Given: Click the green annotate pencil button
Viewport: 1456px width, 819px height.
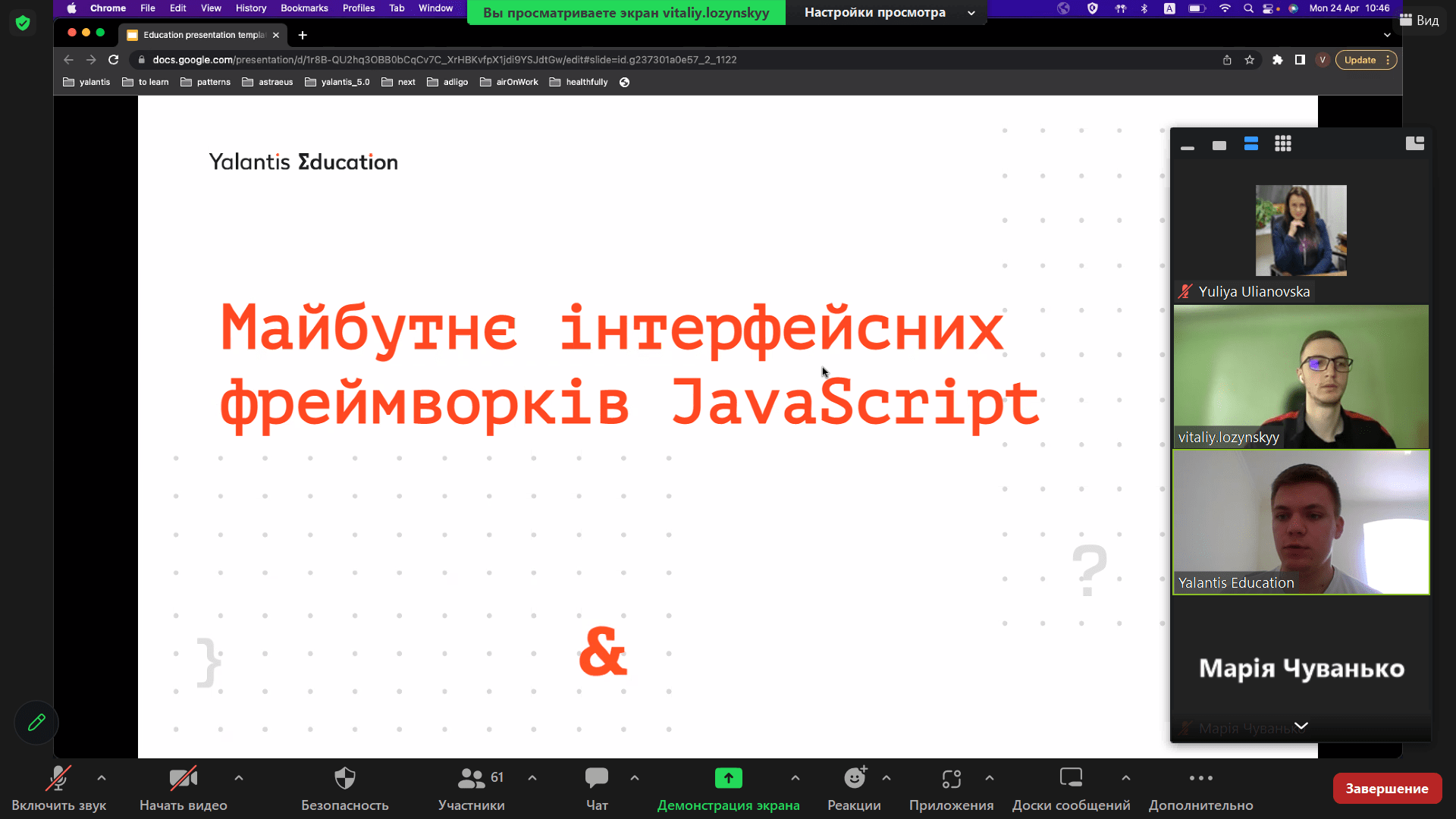Looking at the screenshot, I should pos(36,723).
